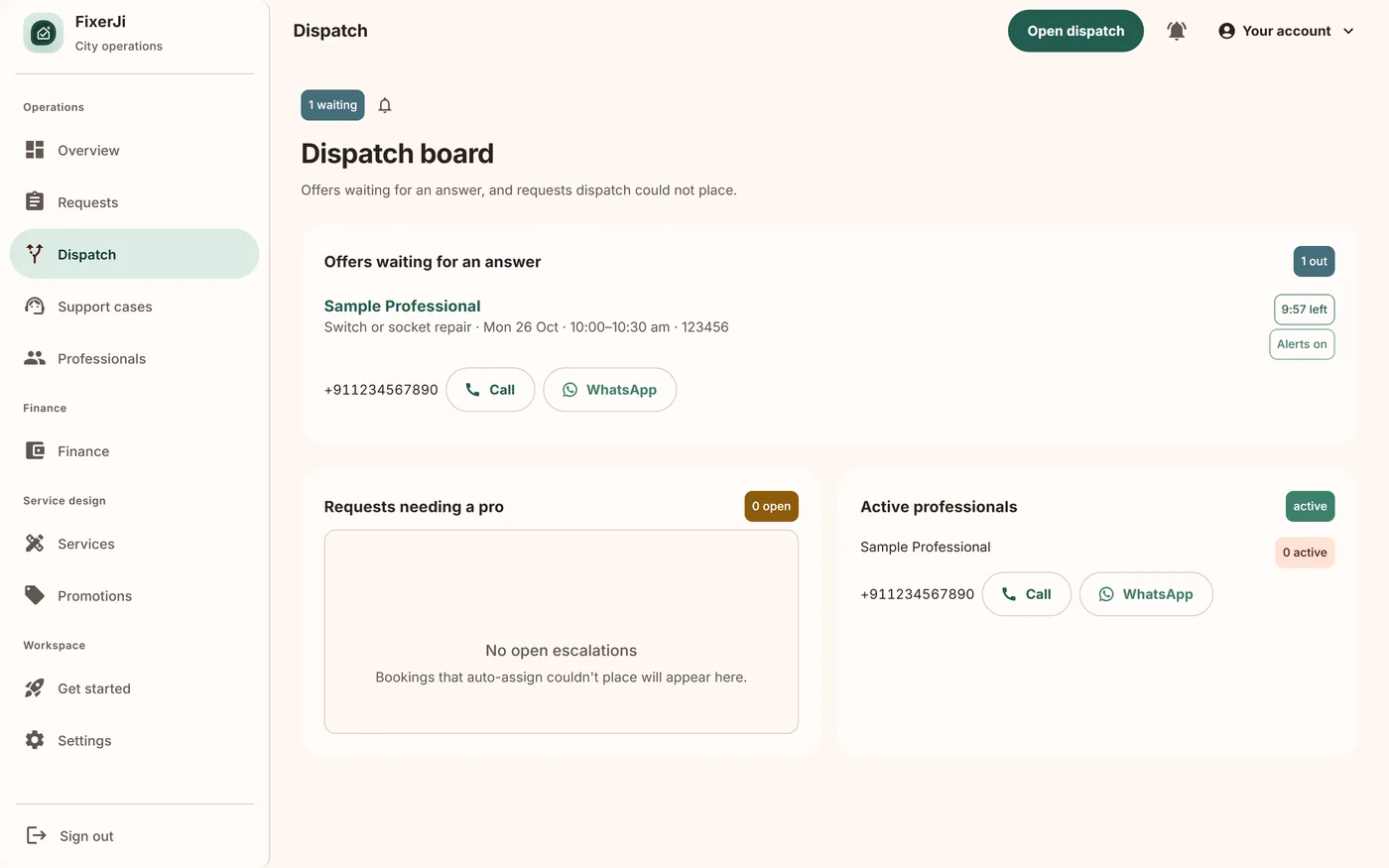Open Settings in the Workspace section
This screenshot has width=1389, height=868.
135,740
